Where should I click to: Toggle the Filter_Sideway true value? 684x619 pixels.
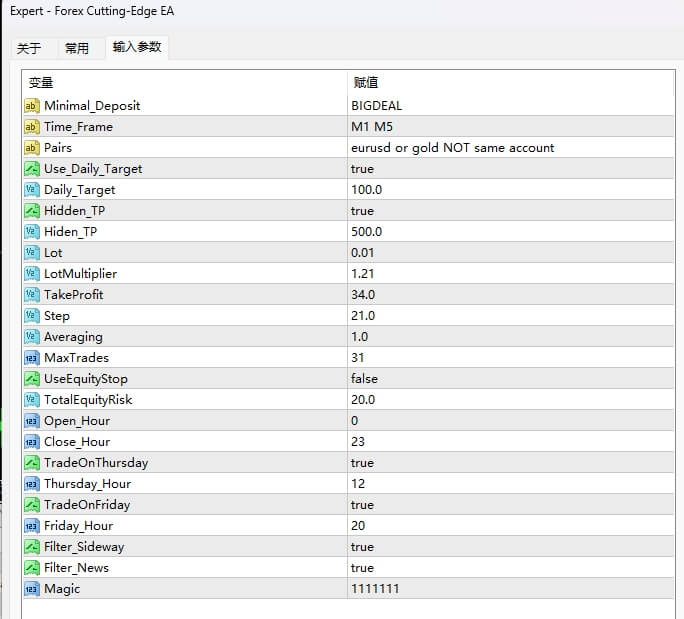(x=362, y=547)
